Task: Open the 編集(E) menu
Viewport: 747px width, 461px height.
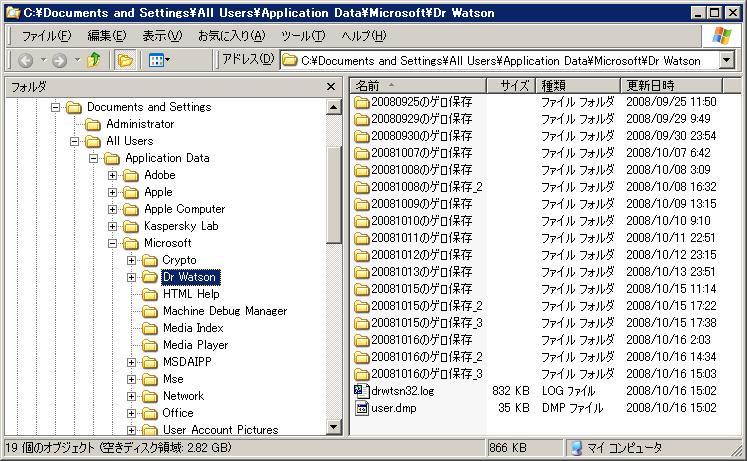Action: (107, 36)
